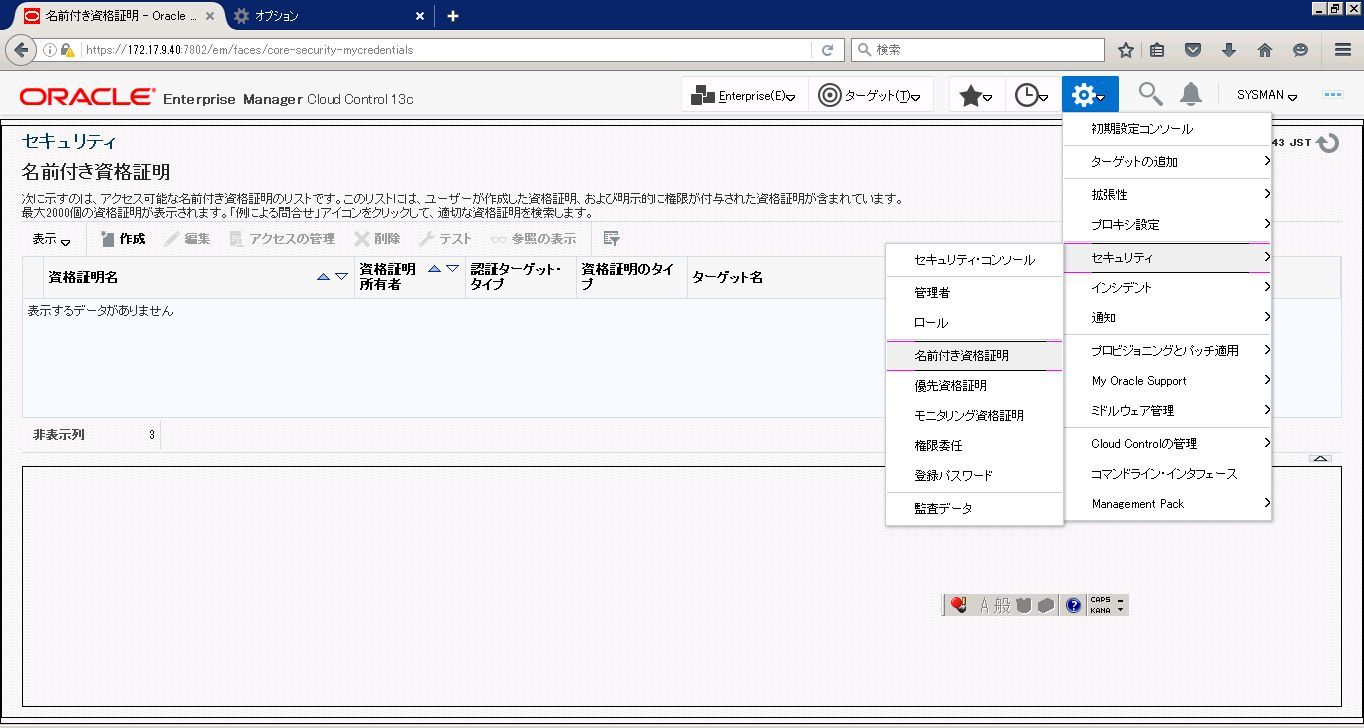The height and width of the screenshot is (728, 1364).
Task: Expand 拡張性 submenu
Action: point(1167,195)
